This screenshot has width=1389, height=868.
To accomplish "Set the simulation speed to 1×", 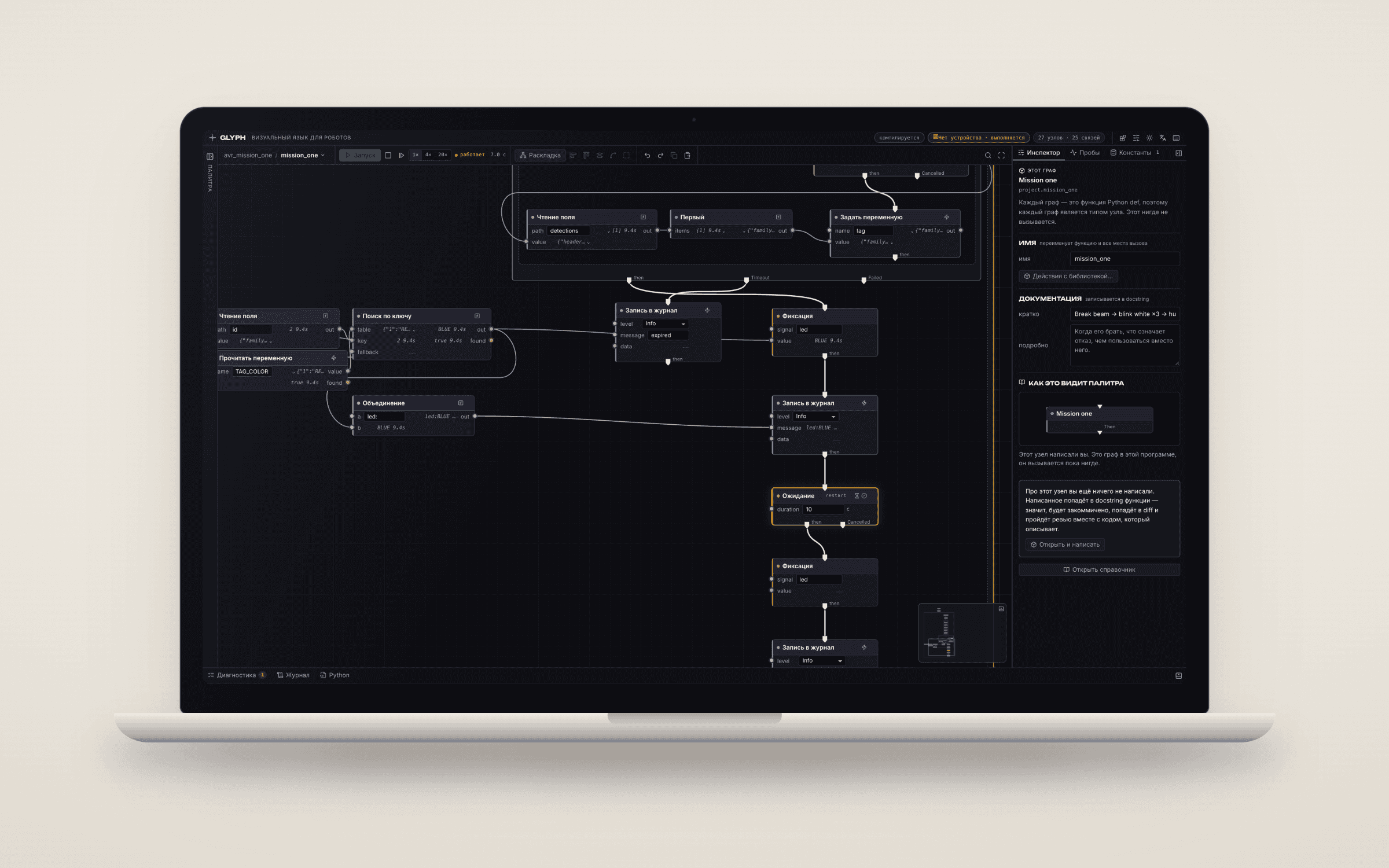I will click(x=416, y=155).
